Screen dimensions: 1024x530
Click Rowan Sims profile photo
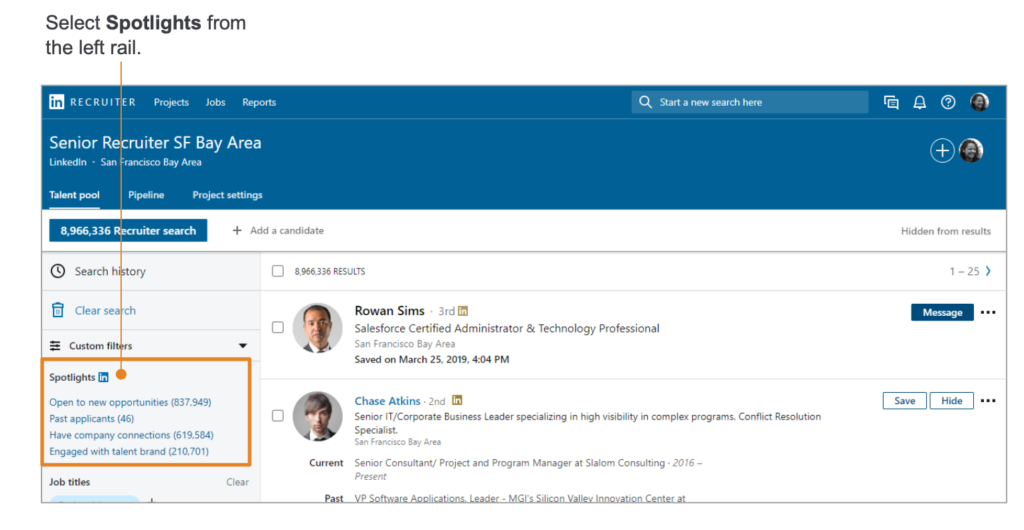[317, 328]
